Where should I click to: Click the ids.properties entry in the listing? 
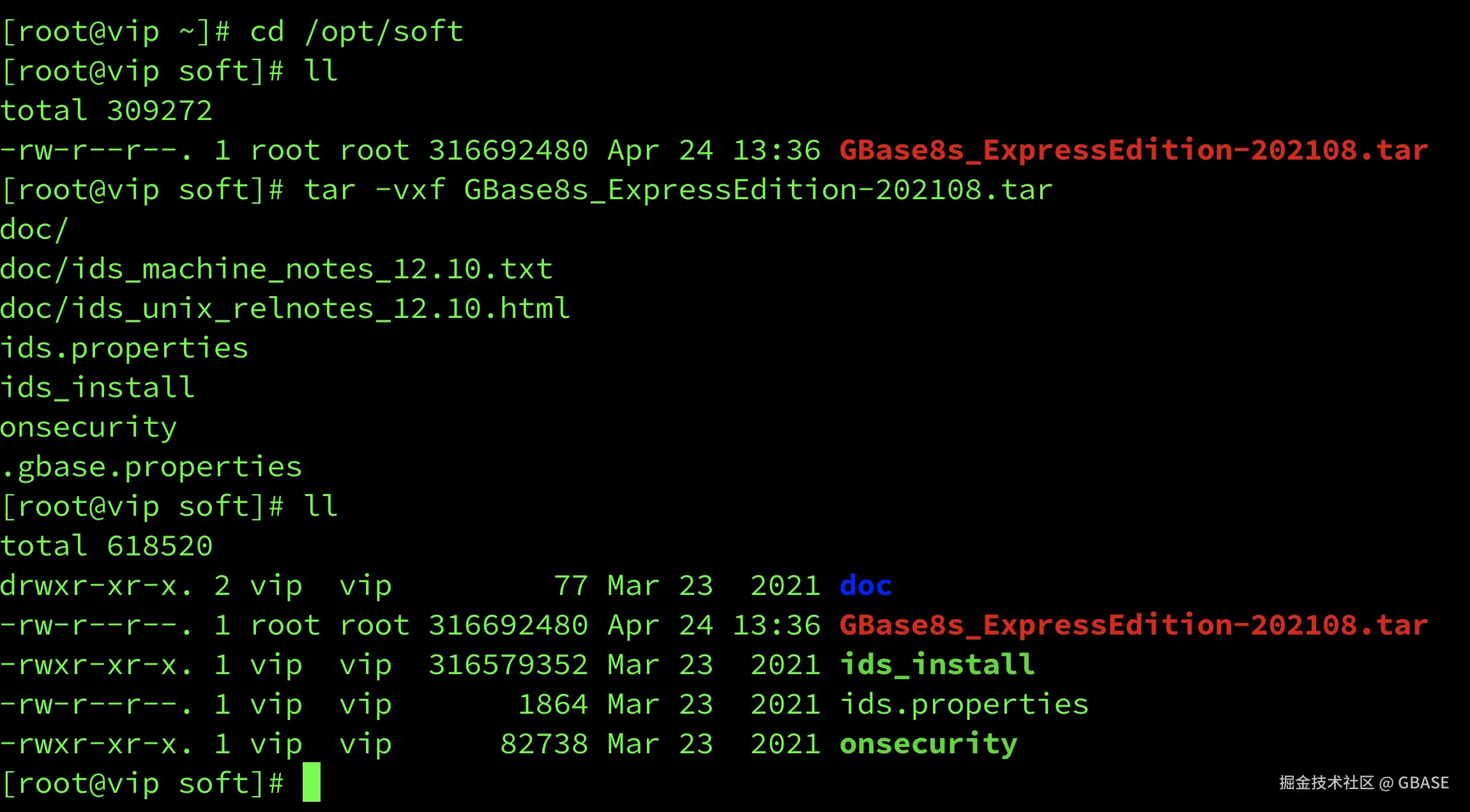click(x=964, y=705)
